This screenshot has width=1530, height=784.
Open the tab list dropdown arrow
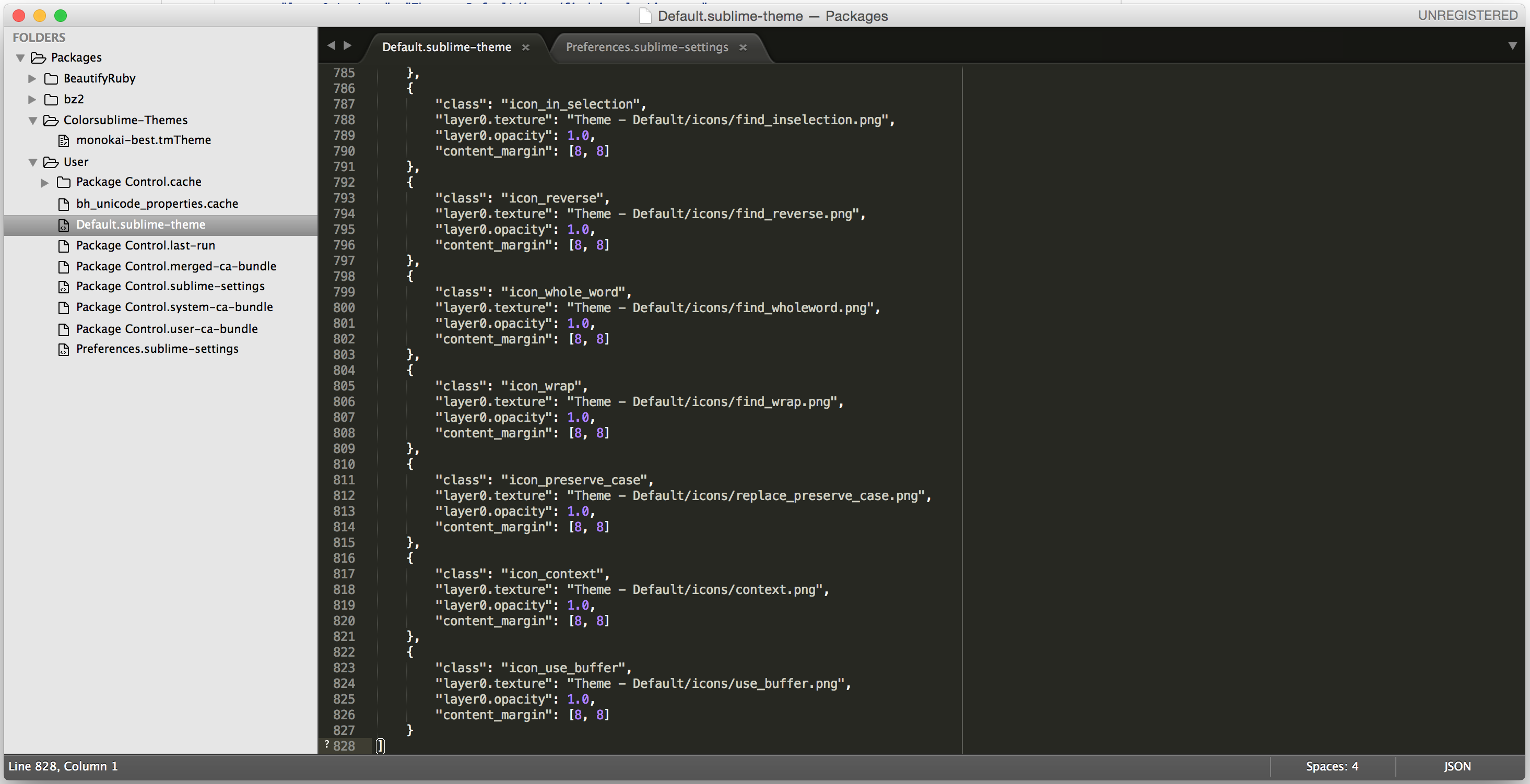(x=1512, y=46)
